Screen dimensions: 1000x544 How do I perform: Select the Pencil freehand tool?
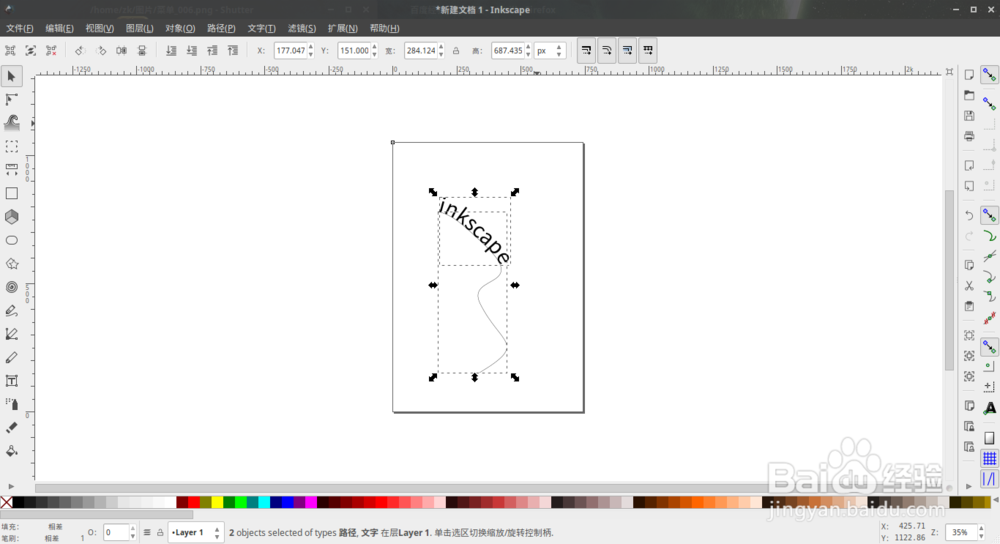coord(11,311)
